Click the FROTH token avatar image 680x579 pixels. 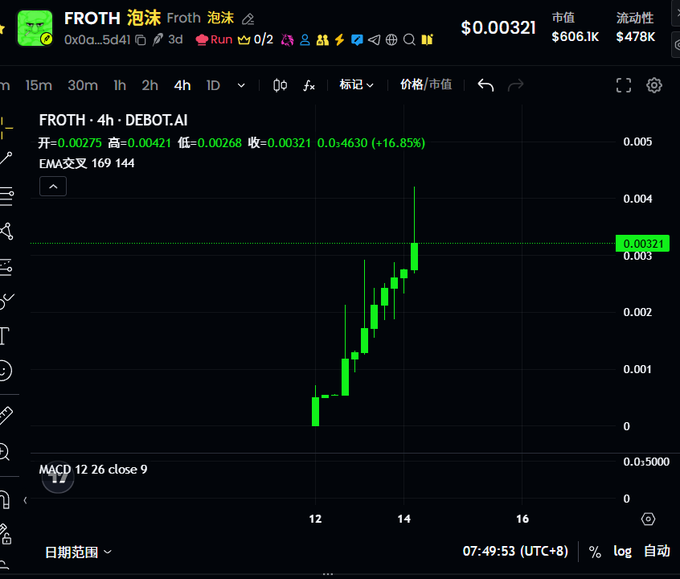(x=35, y=28)
